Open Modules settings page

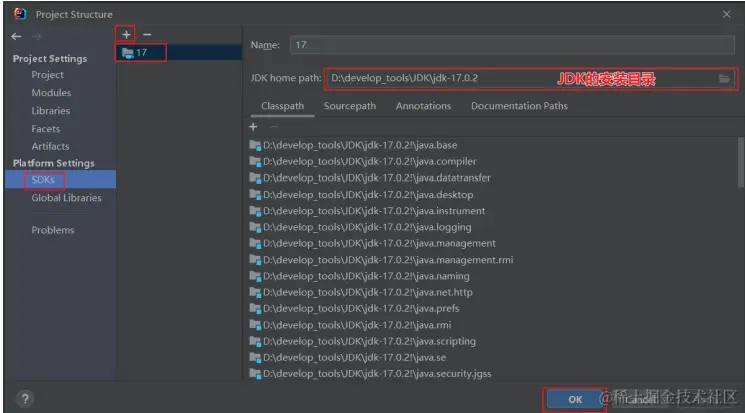pos(51,93)
